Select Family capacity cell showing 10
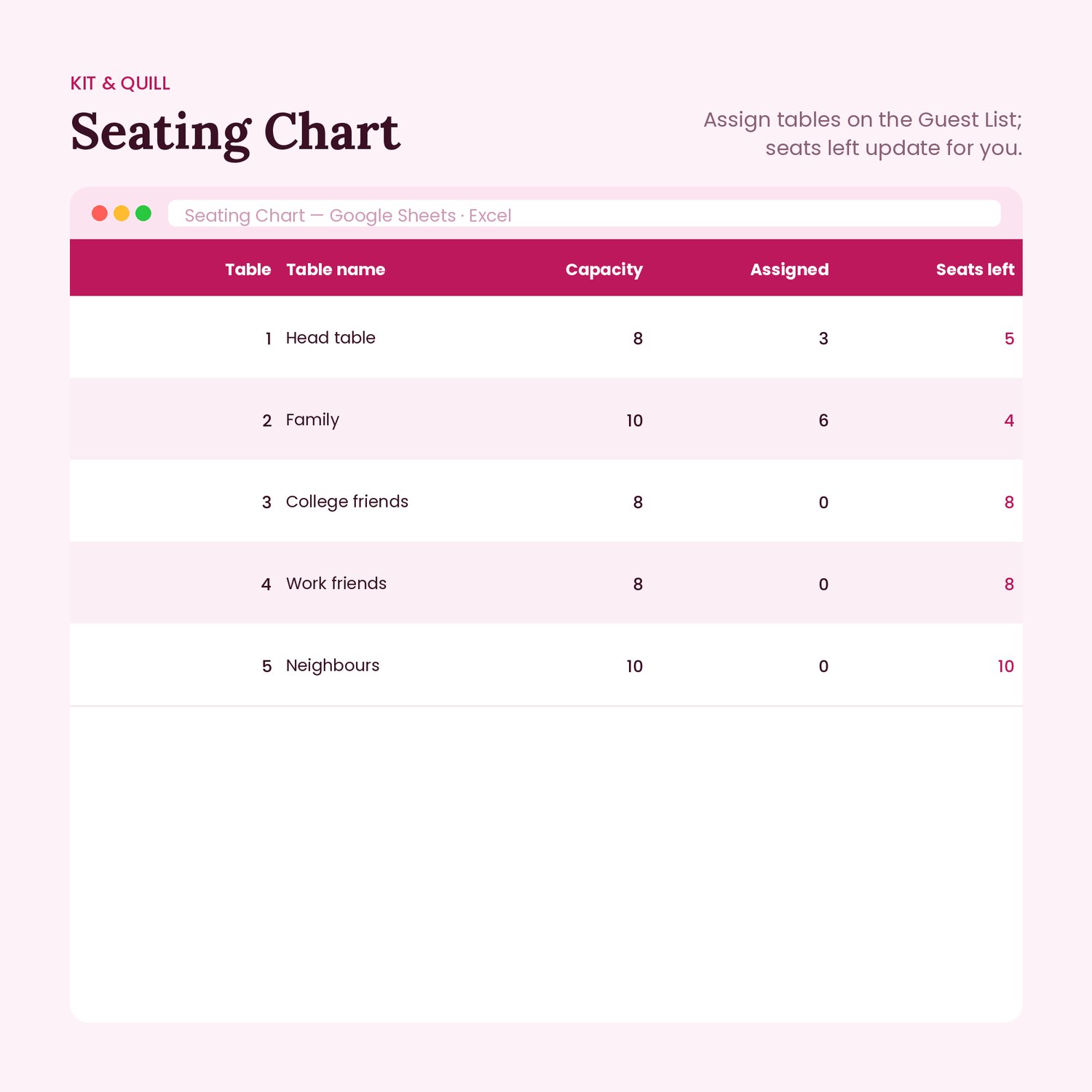The height and width of the screenshot is (1092, 1092). (x=634, y=421)
